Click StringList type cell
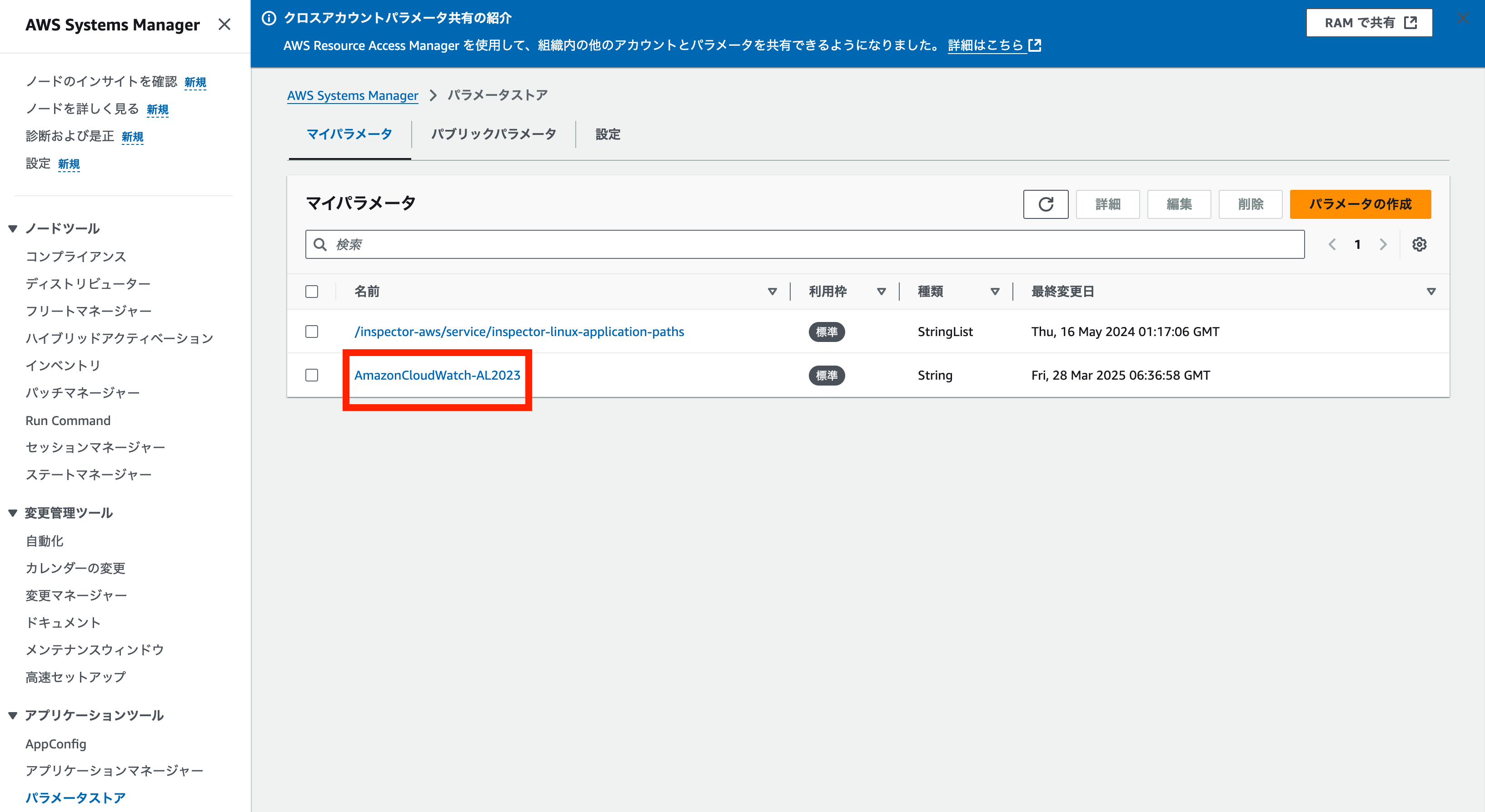The height and width of the screenshot is (812, 1485). pyautogui.click(x=945, y=332)
